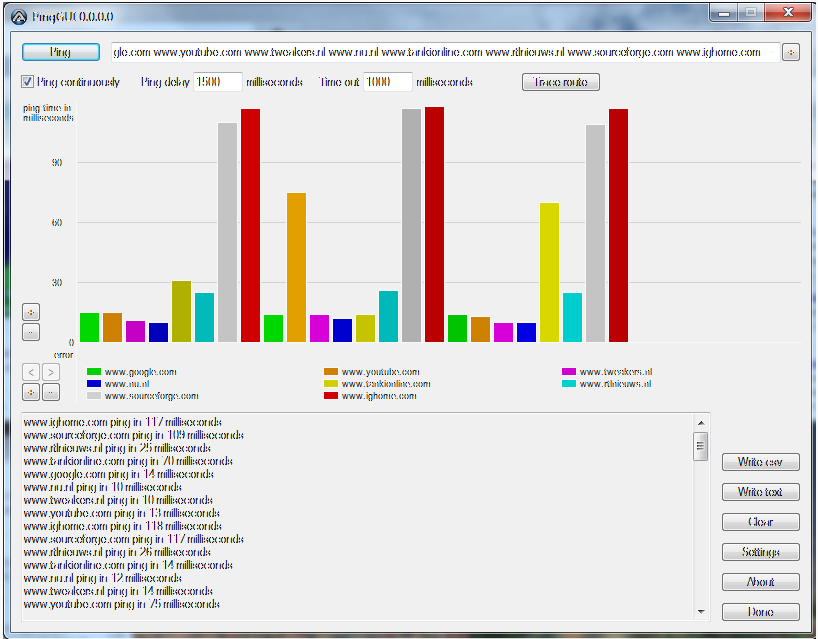The width and height of the screenshot is (818, 639).
Task: Select log line 'www.nu.nl ping in 10 milliseconds'
Action: tap(103, 487)
